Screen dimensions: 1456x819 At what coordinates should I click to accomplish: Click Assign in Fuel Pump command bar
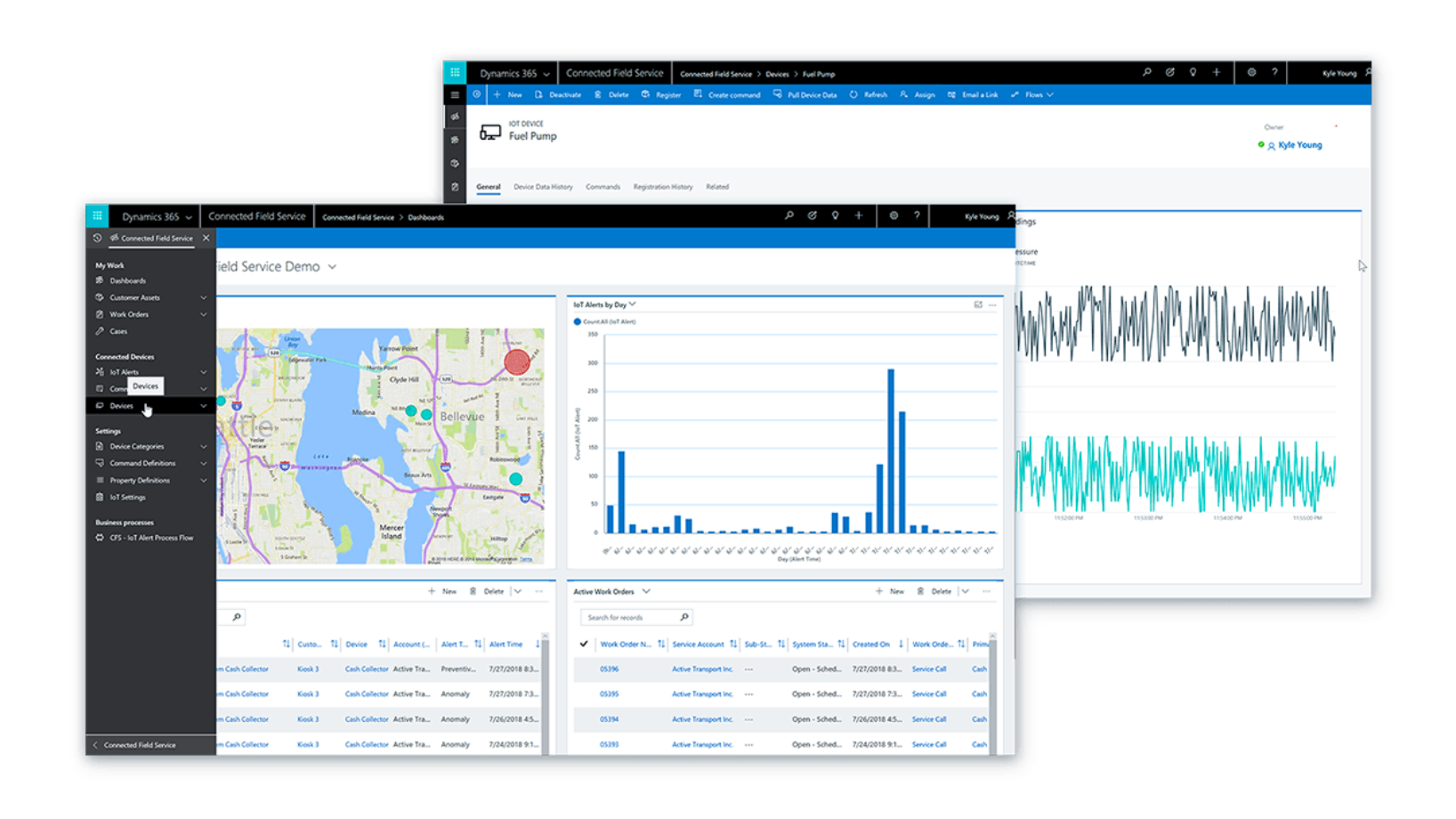917,94
